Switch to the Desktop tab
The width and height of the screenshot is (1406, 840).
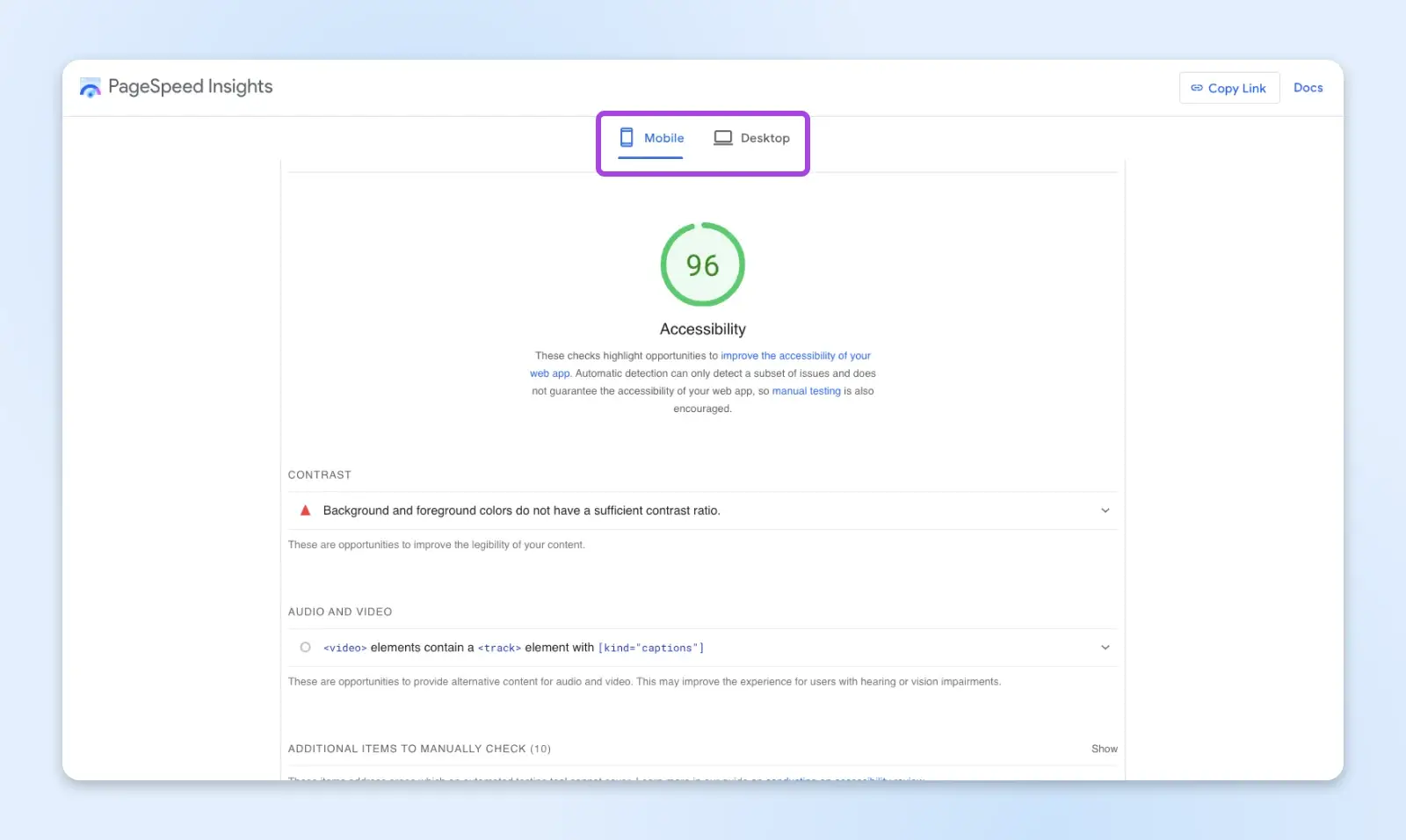click(752, 138)
